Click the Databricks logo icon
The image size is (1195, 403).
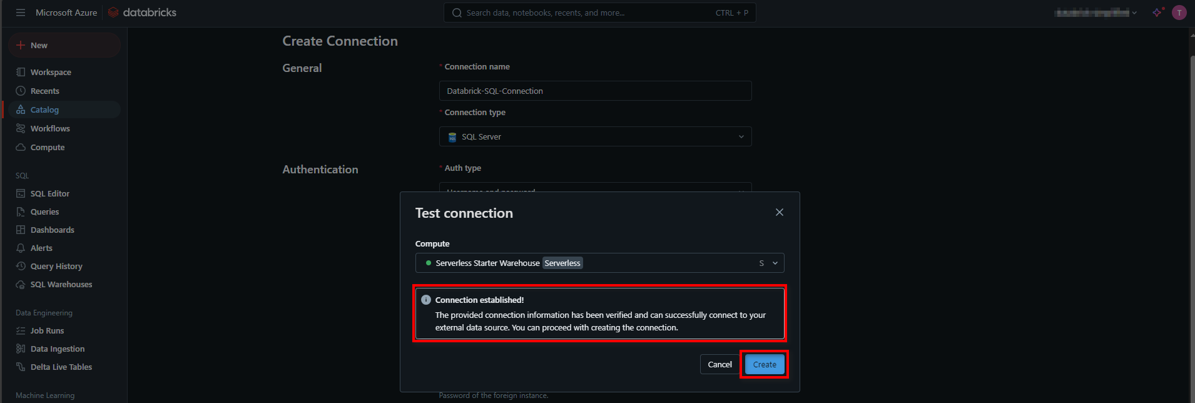tap(114, 13)
